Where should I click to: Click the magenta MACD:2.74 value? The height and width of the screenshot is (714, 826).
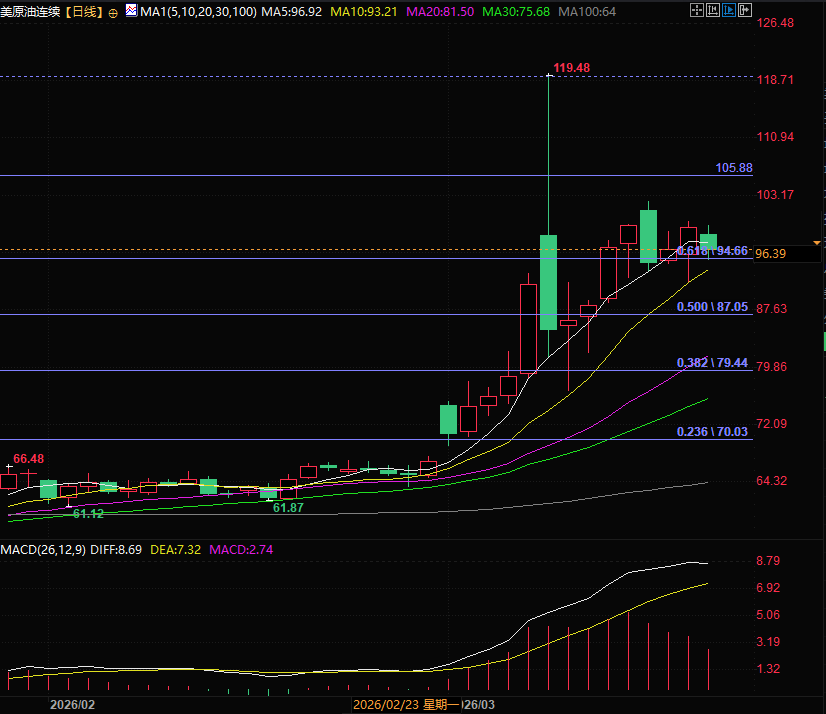241,550
